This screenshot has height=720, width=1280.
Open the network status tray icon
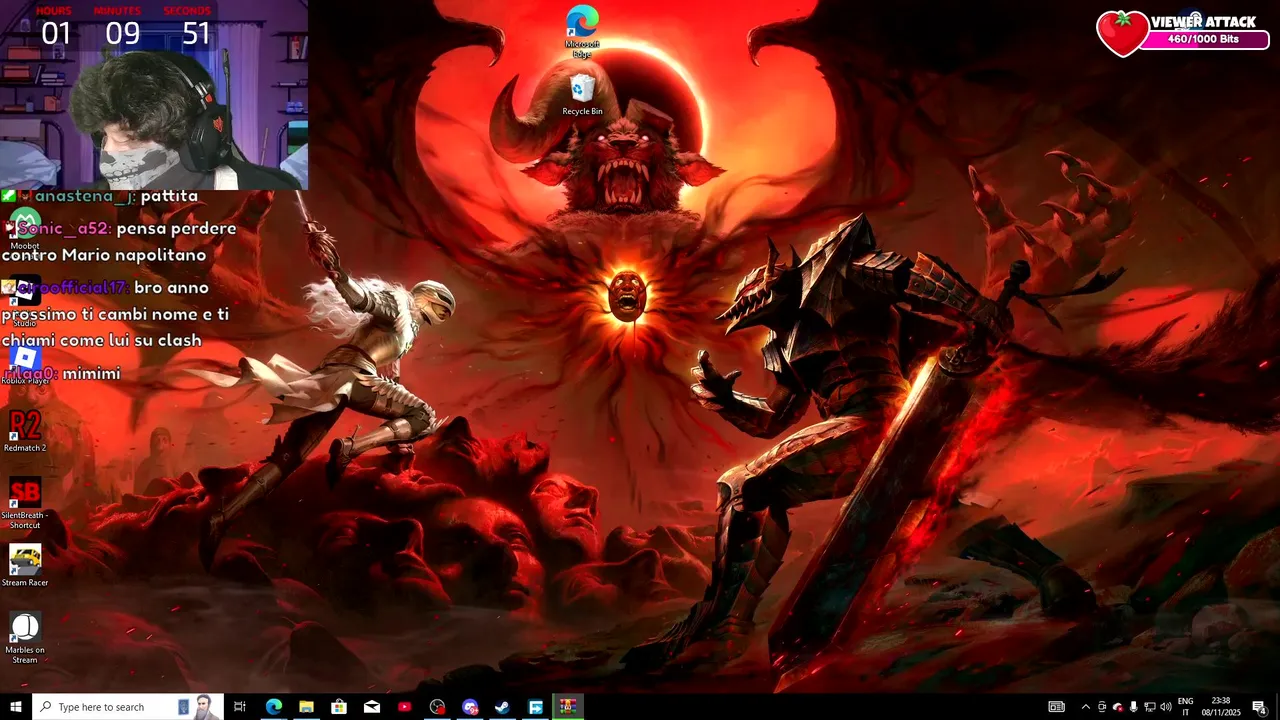pos(1149,707)
